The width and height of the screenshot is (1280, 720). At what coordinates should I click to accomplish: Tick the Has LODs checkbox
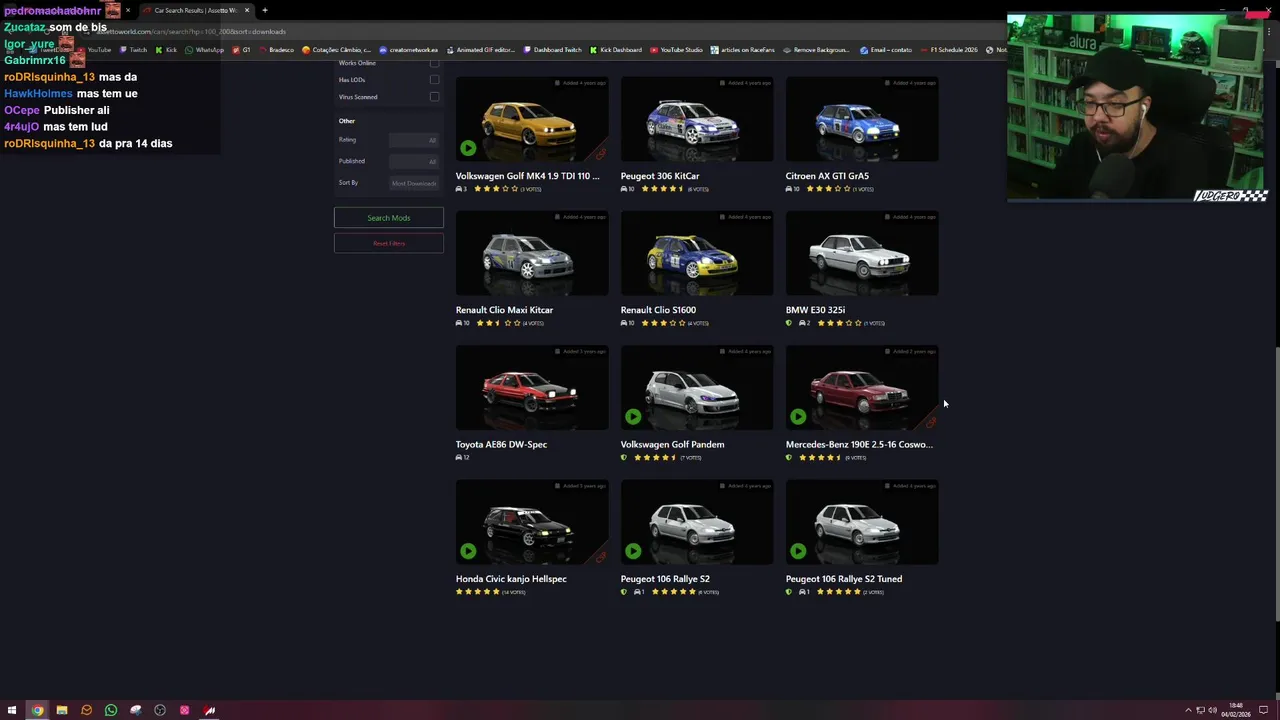434,79
